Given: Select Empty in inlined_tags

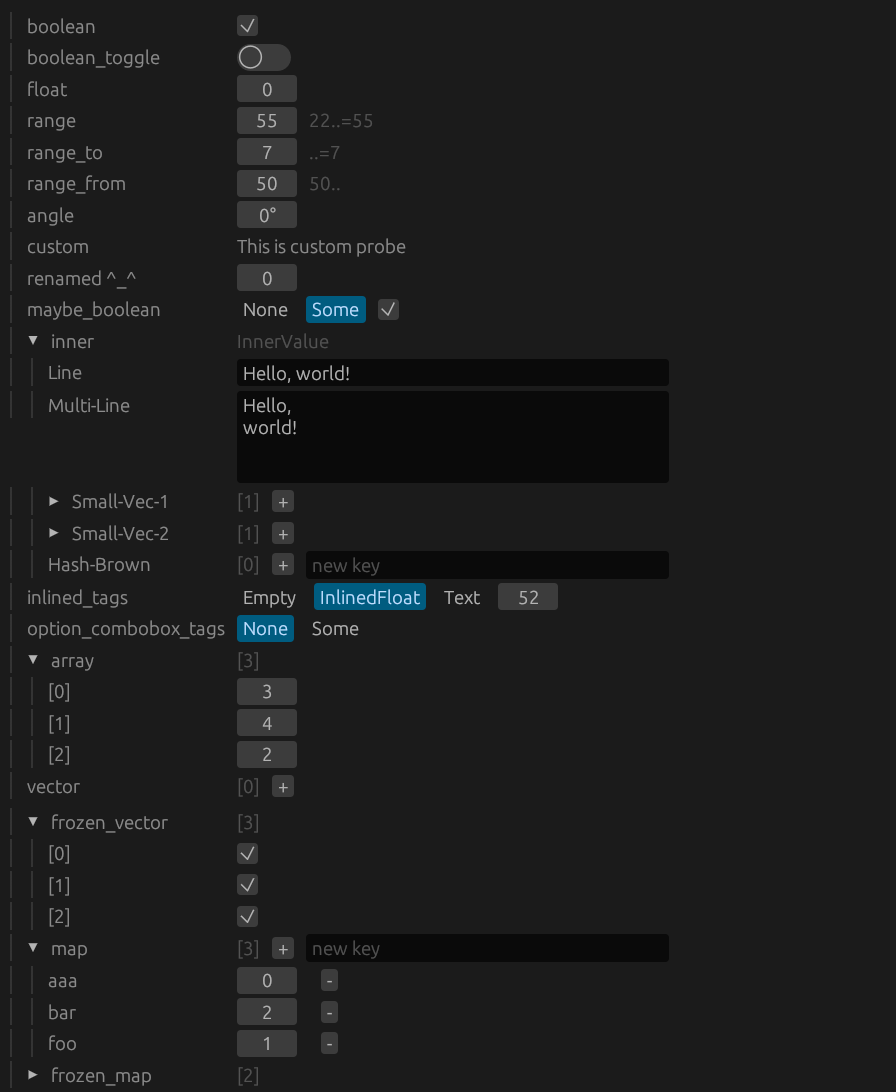Looking at the screenshot, I should [269, 598].
